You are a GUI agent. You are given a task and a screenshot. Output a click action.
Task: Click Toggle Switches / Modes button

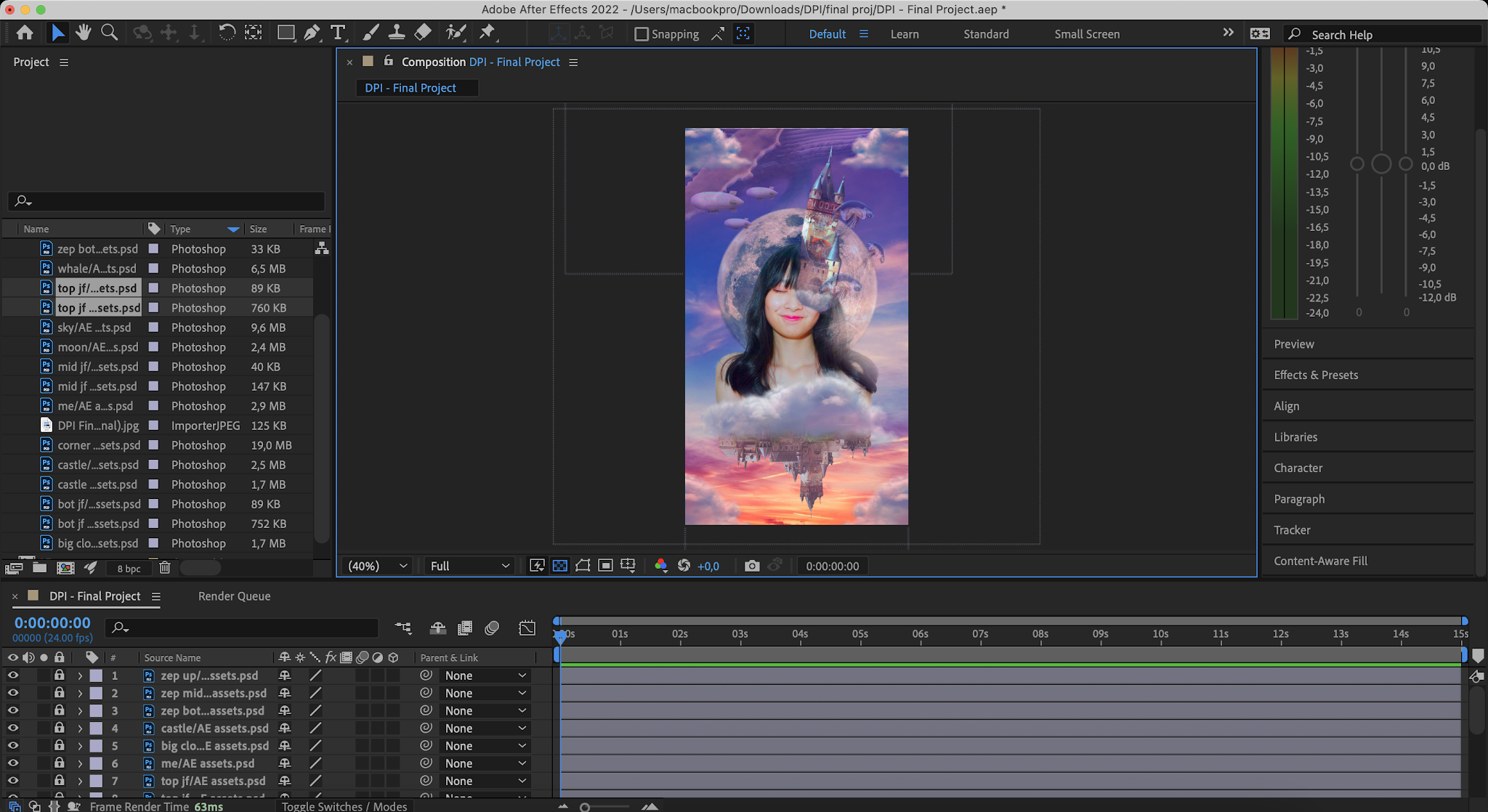pyautogui.click(x=344, y=806)
